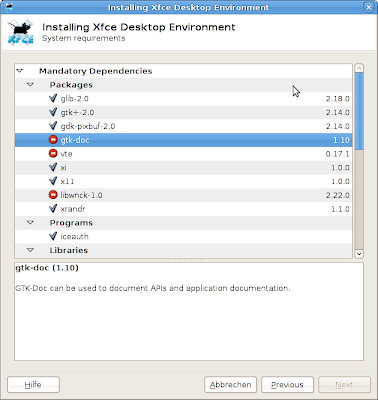378x400 pixels.
Task: Select the vte package row
Action: point(183,154)
